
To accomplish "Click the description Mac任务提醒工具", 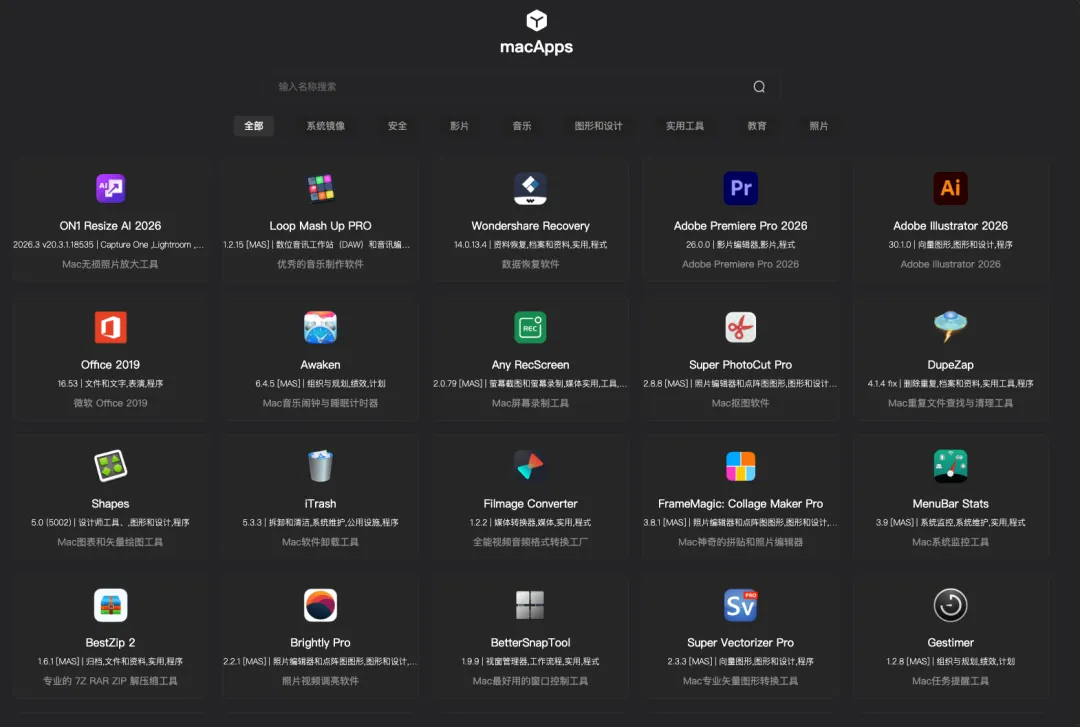I will click(x=951, y=681).
